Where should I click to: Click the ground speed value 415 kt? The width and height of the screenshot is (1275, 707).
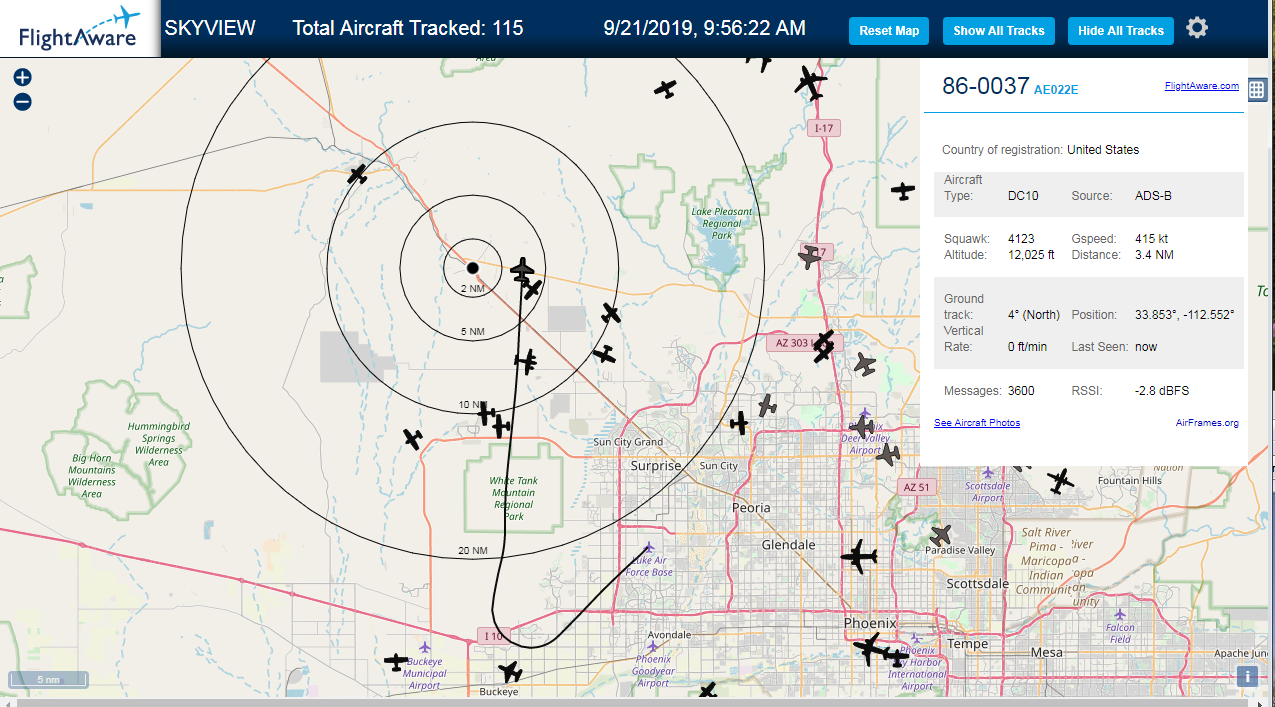(1151, 239)
